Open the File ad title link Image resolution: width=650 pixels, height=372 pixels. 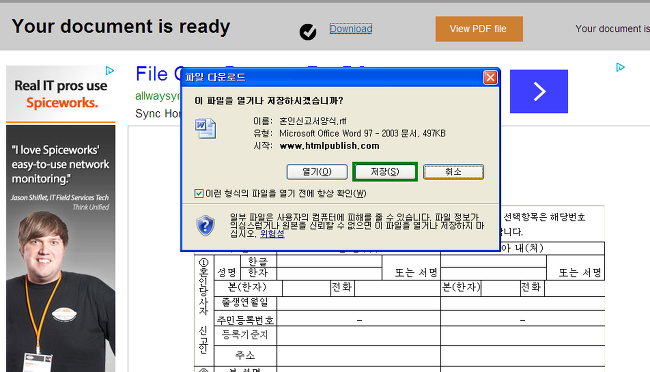click(x=158, y=74)
